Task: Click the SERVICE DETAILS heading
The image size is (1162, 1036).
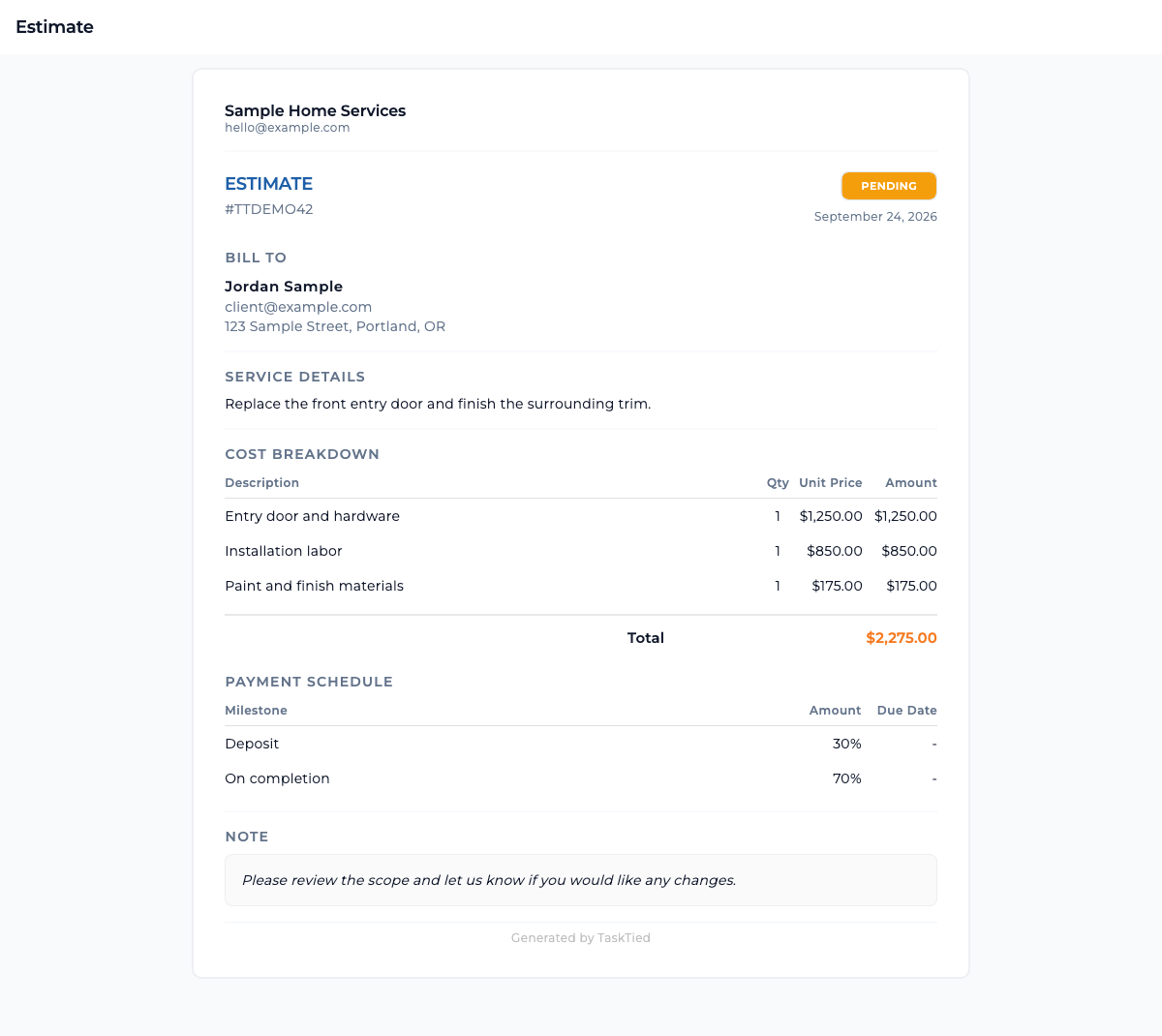Action: coord(294,377)
